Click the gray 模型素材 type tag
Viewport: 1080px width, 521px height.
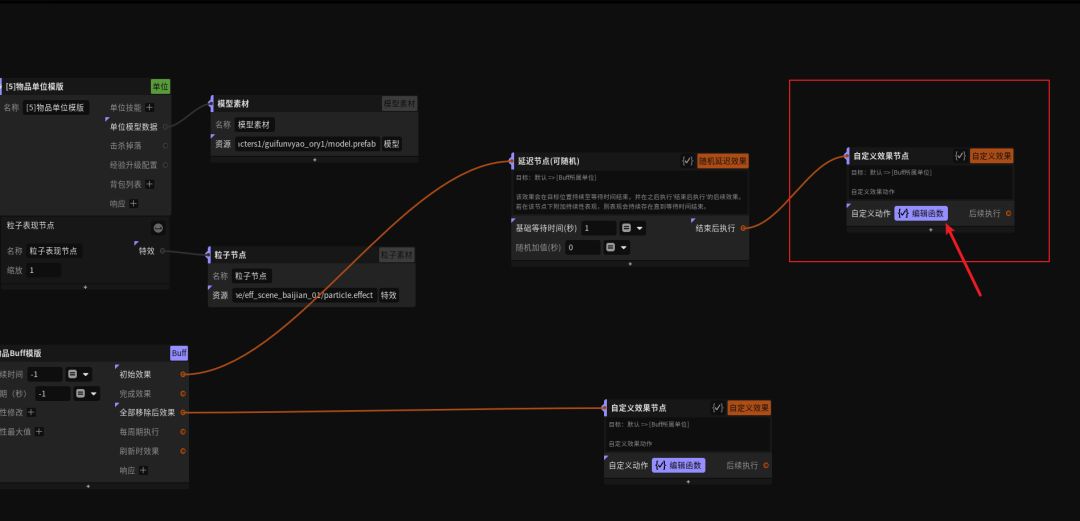coord(399,104)
